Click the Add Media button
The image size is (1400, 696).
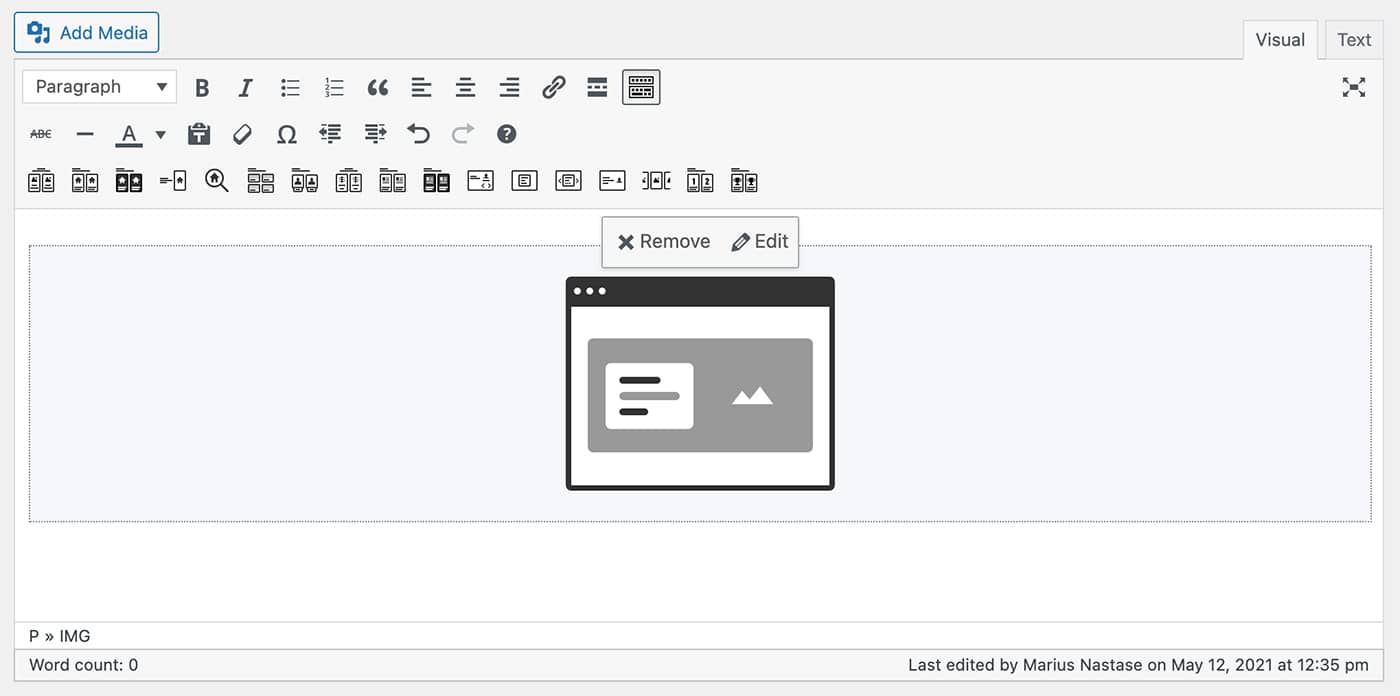(x=87, y=33)
